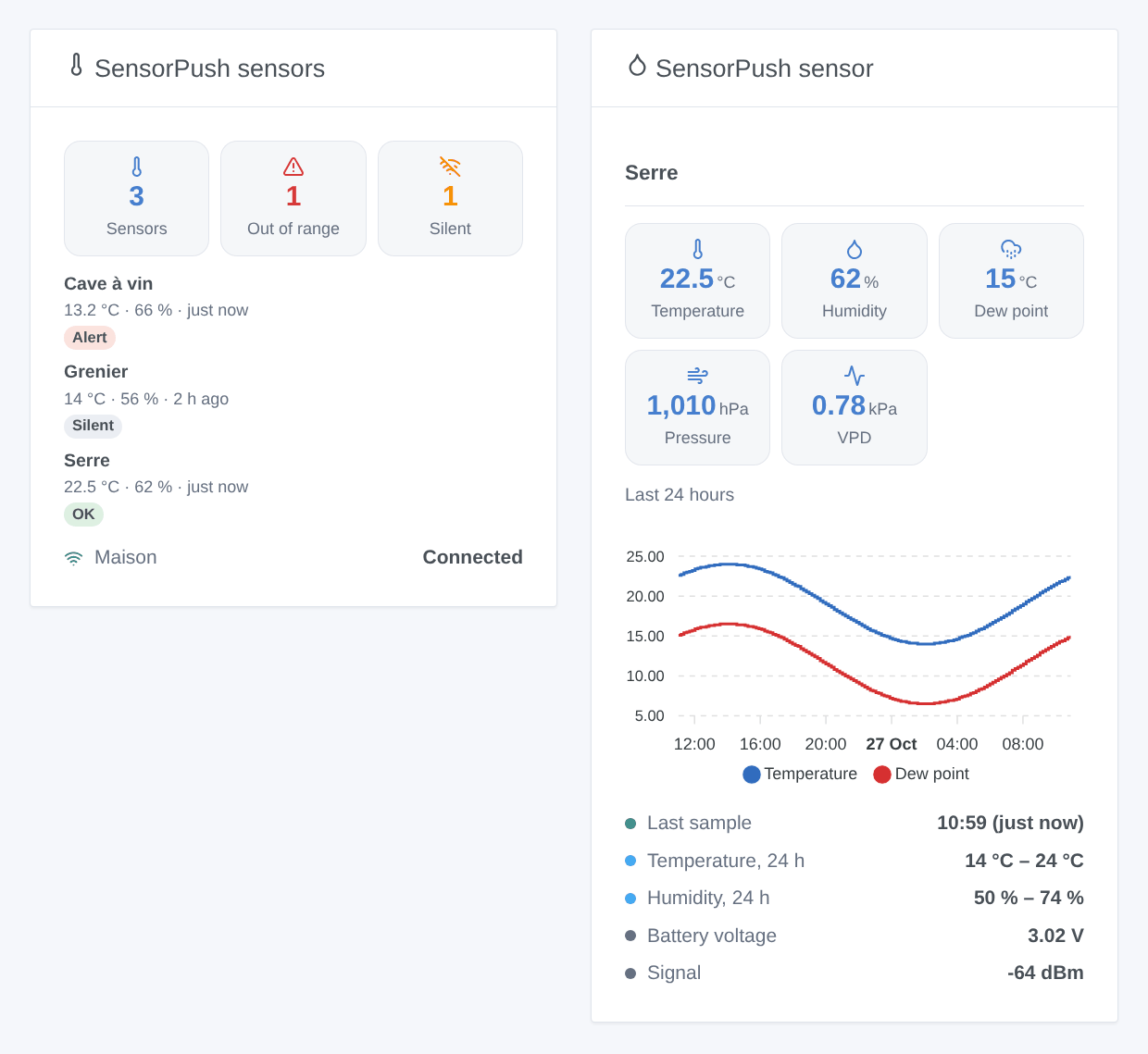Click the rain cloud icon in Dew point tile
The width and height of the screenshot is (1148, 1054).
point(1011,249)
